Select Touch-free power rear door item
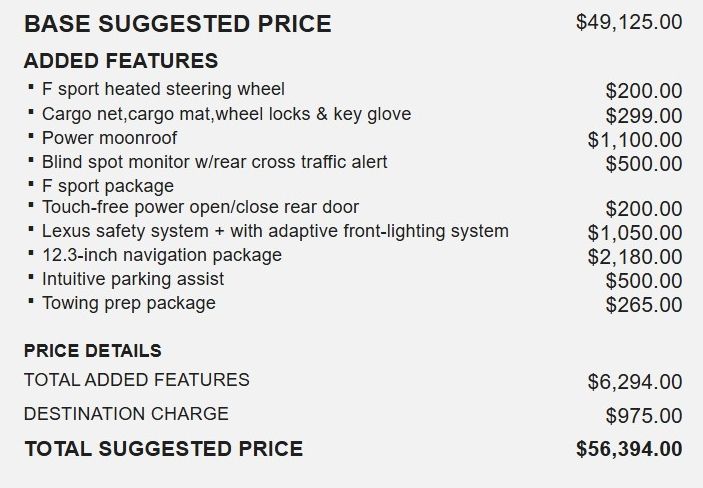This screenshot has height=488, width=703. pyautogui.click(x=200, y=208)
